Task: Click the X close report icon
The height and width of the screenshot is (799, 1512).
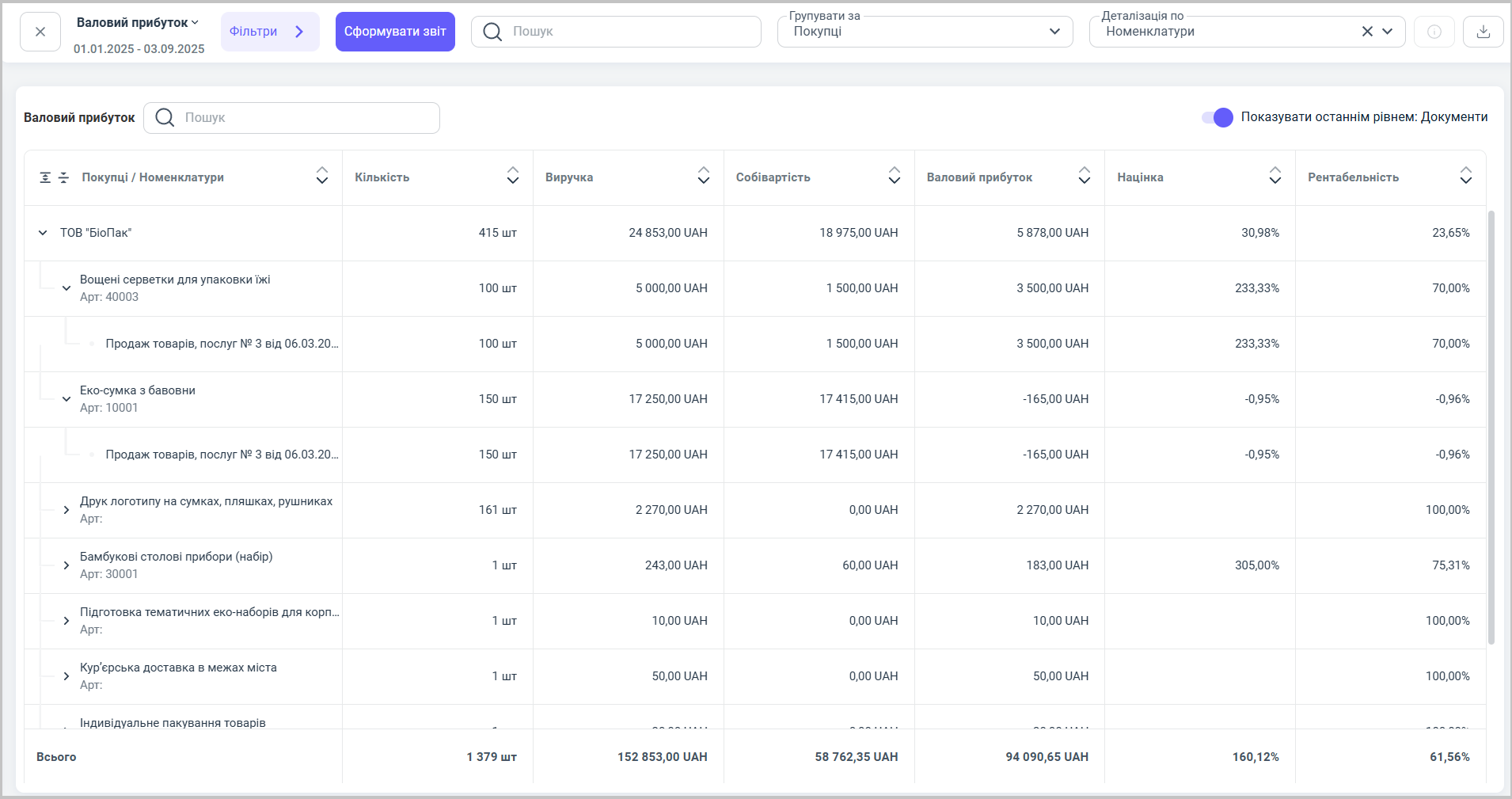Action: (40, 32)
